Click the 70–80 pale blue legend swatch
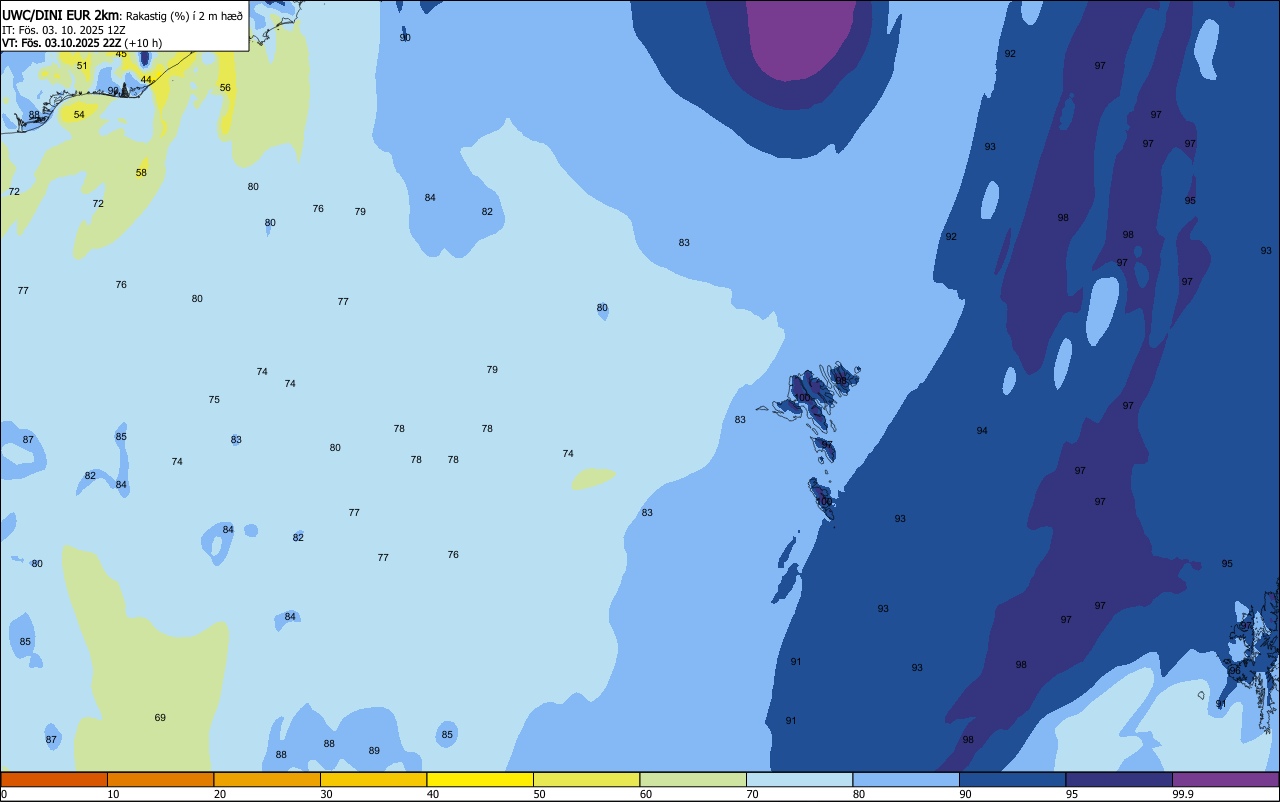This screenshot has height=802, width=1280. (x=799, y=779)
